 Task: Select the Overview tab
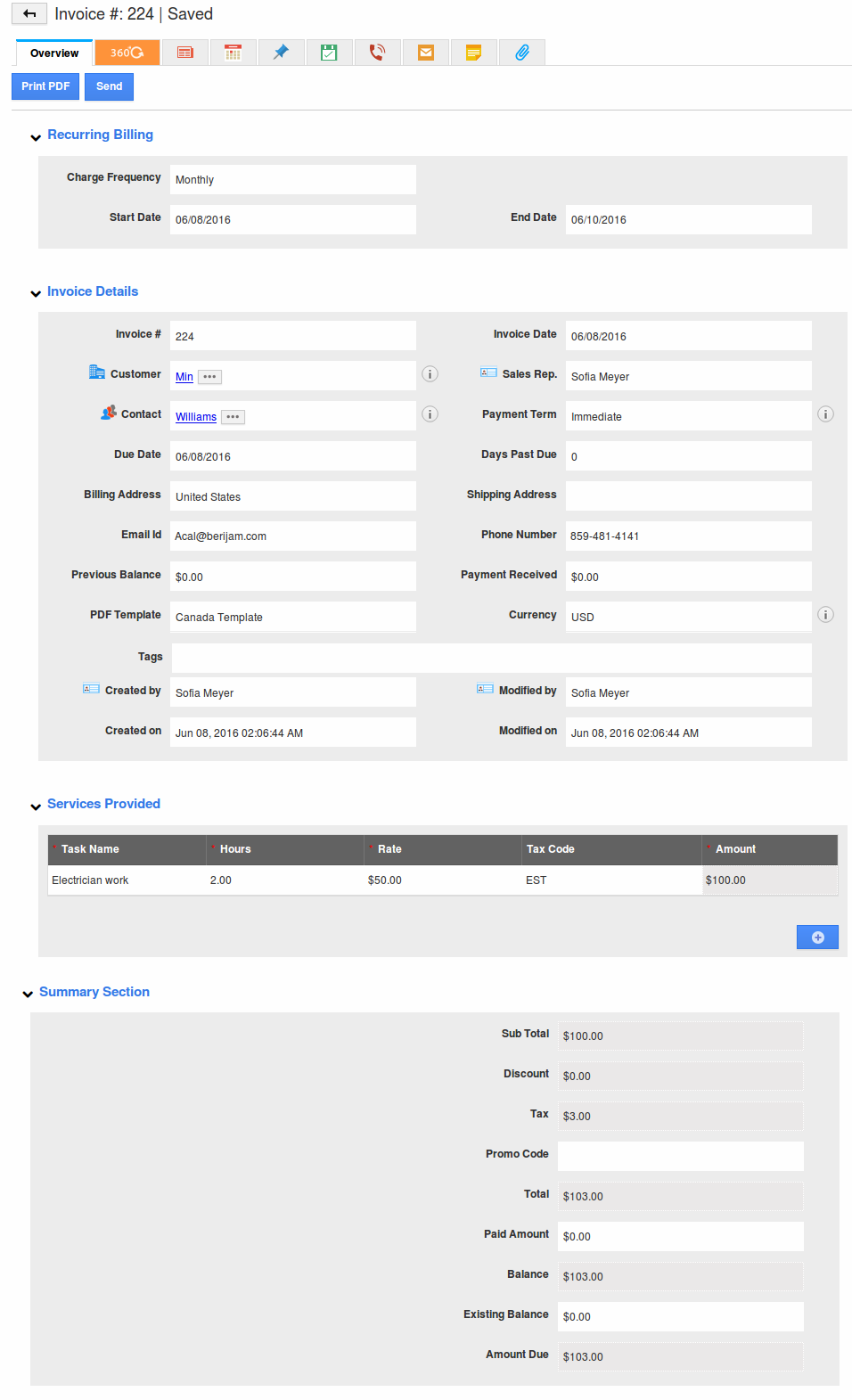coord(54,53)
